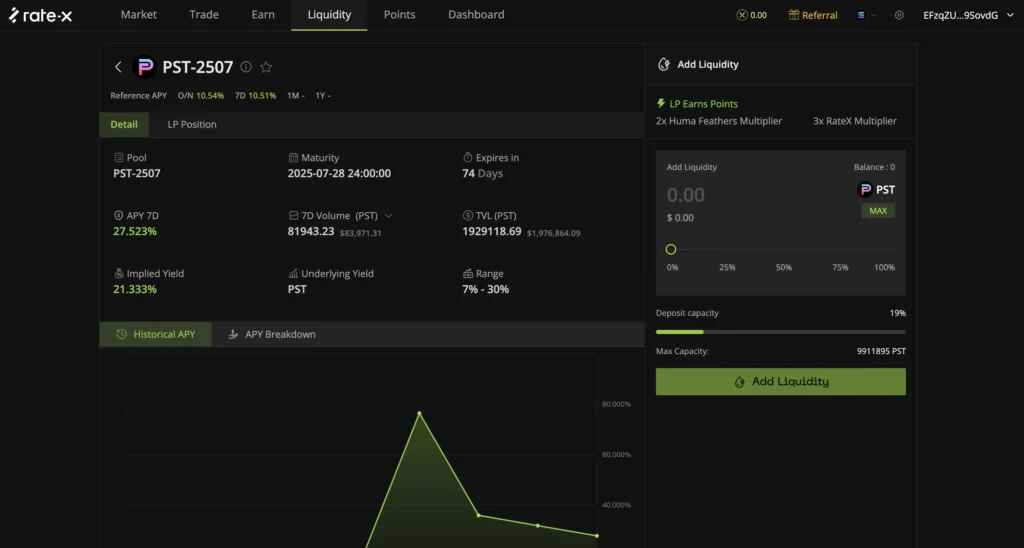The width and height of the screenshot is (1024, 548).
Task: Expand the wallet EFzqZU...9SovdG menu
Action: point(969,15)
